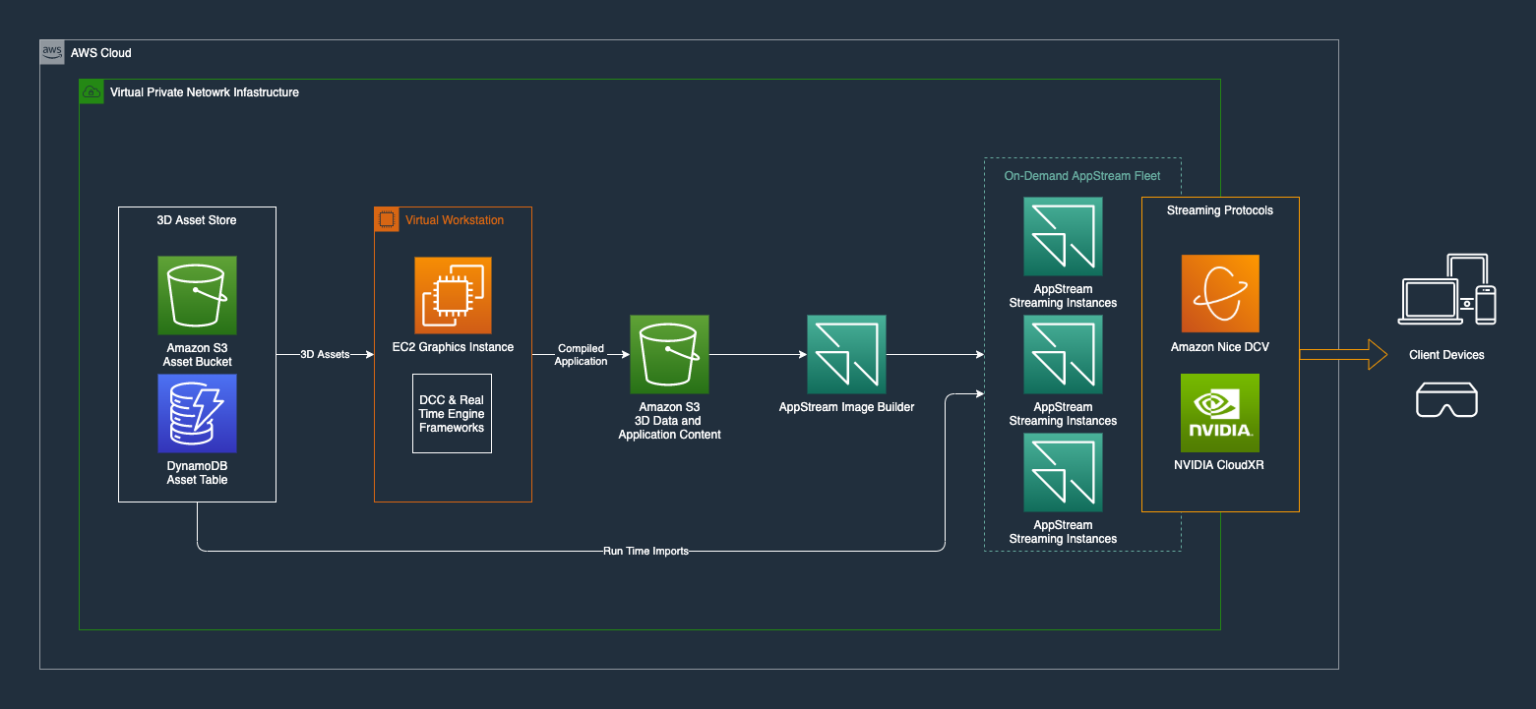
Task: Select the Virtual Private Network cloud icon
Action: click(x=91, y=91)
